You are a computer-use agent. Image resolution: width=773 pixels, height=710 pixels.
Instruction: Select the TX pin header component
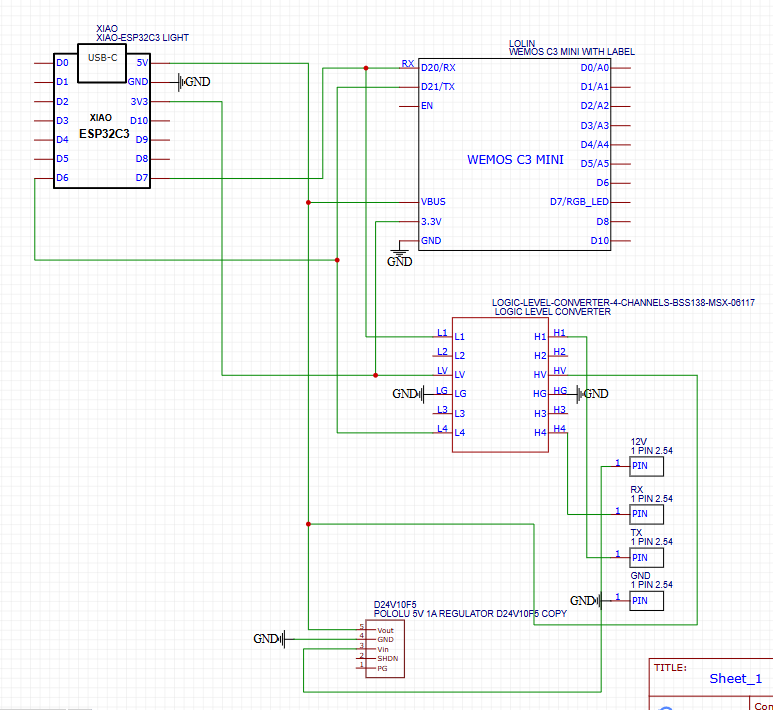point(650,557)
